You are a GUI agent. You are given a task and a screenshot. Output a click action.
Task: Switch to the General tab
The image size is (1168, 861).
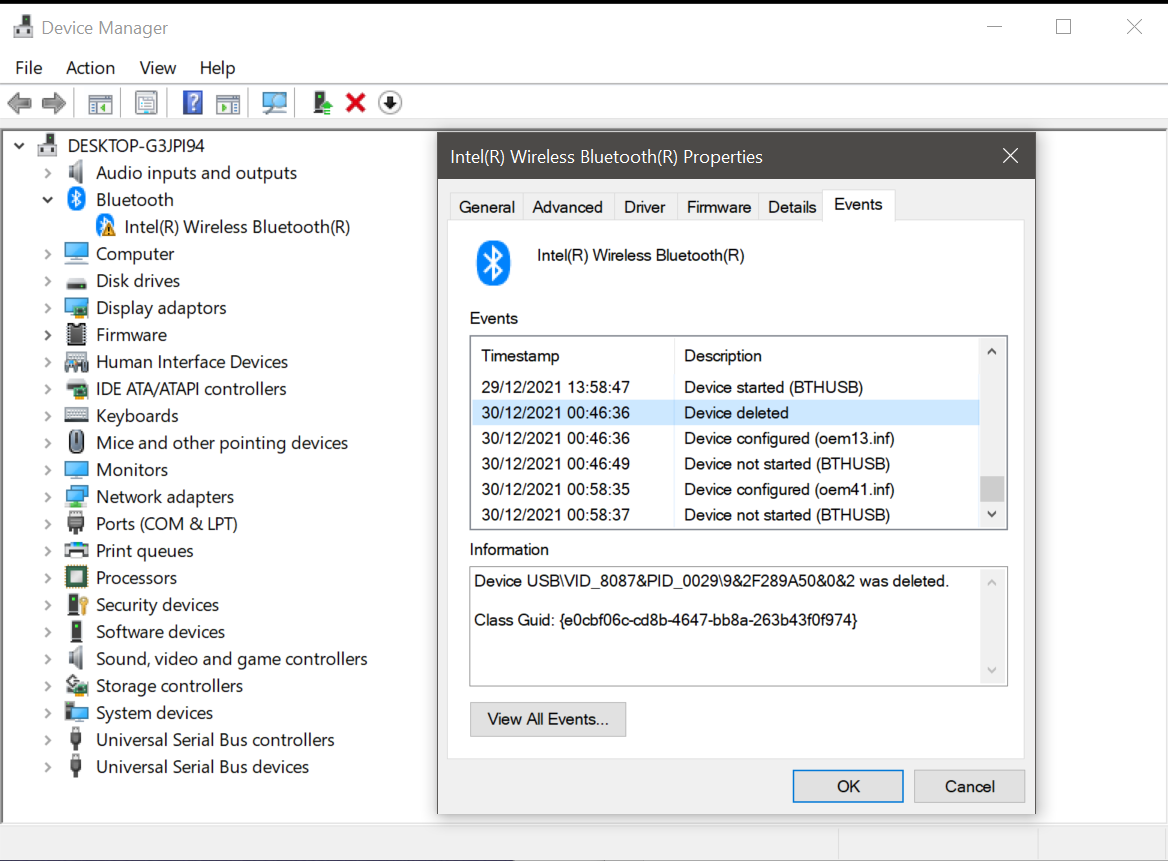[x=487, y=207]
